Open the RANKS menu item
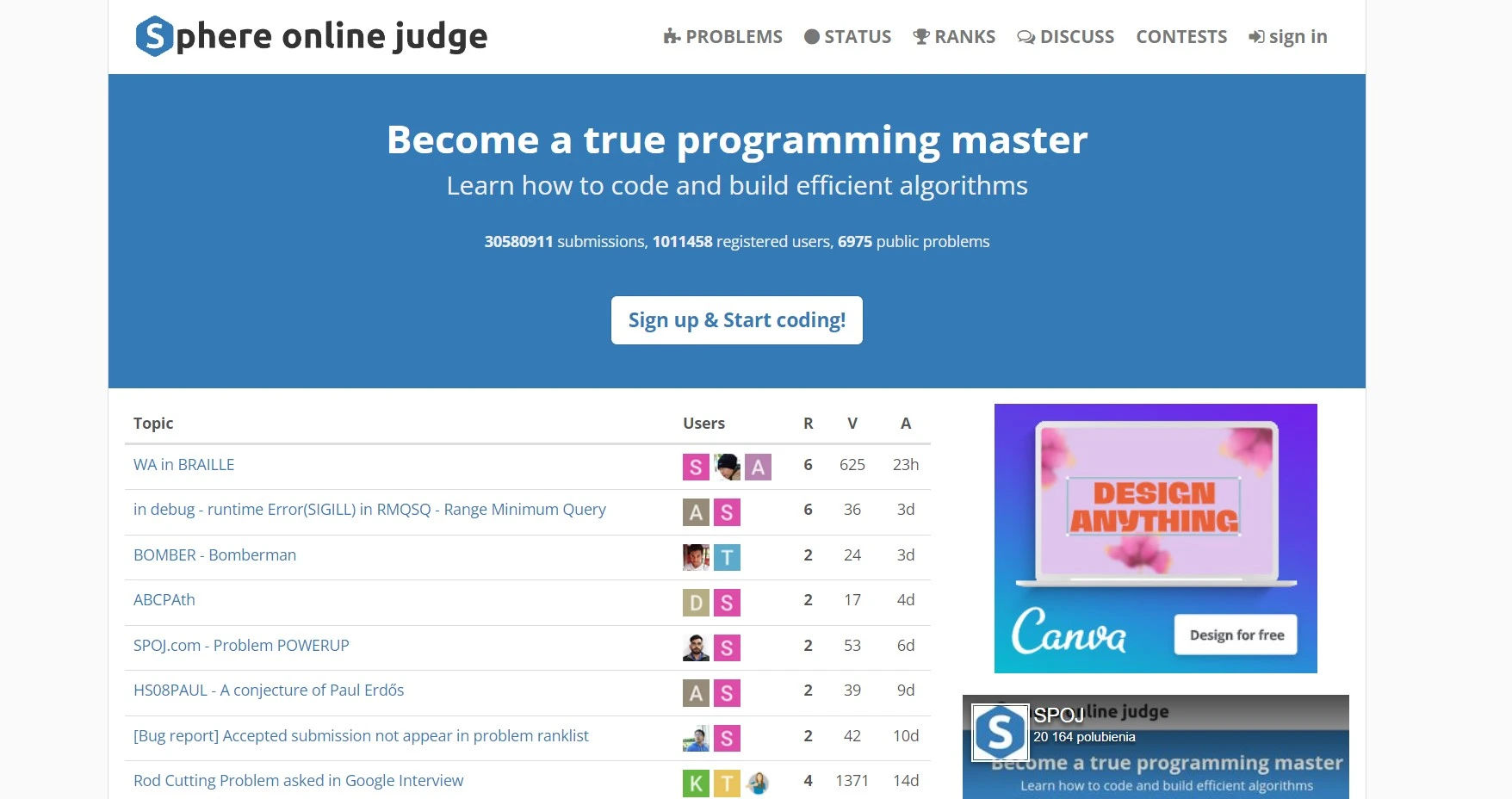Viewport: 1512px width, 799px height. pyautogui.click(x=954, y=37)
